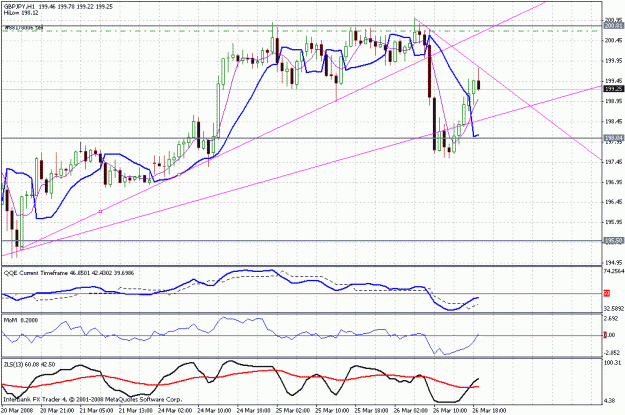625x415 pixels.
Task: Click the MoM scale value 2.692
Action: coord(612,319)
